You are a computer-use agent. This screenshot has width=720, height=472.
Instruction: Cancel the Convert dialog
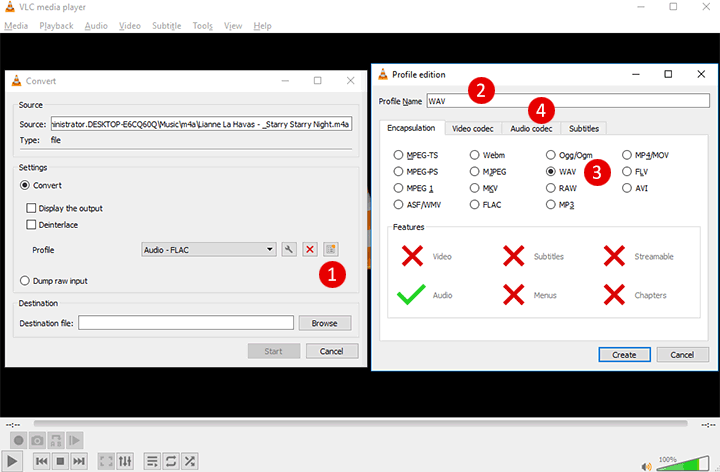[x=332, y=351]
